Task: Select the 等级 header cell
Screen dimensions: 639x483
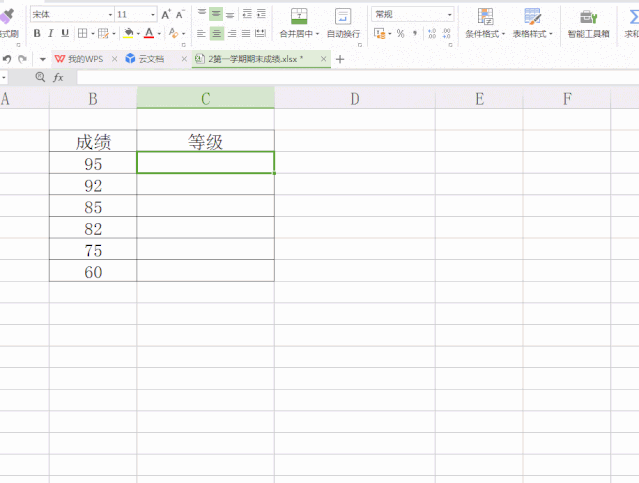Action: click(x=206, y=142)
